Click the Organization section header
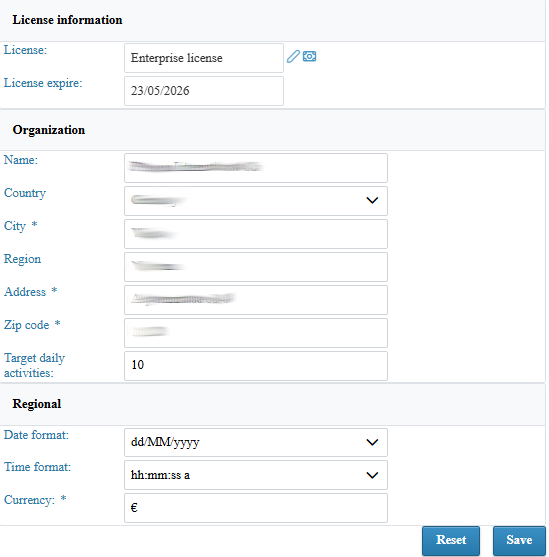 pyautogui.click(x=49, y=130)
